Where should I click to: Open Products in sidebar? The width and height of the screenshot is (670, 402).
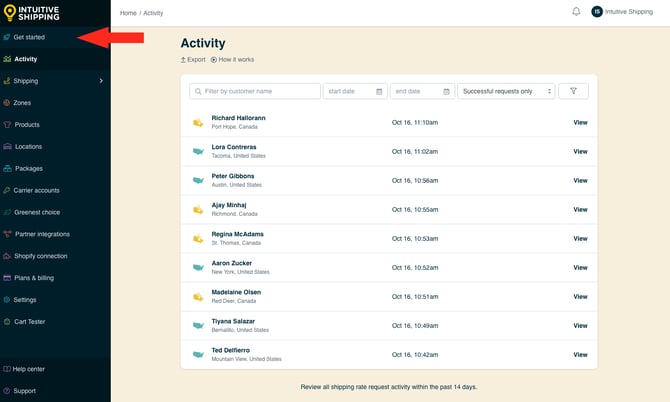[27, 125]
